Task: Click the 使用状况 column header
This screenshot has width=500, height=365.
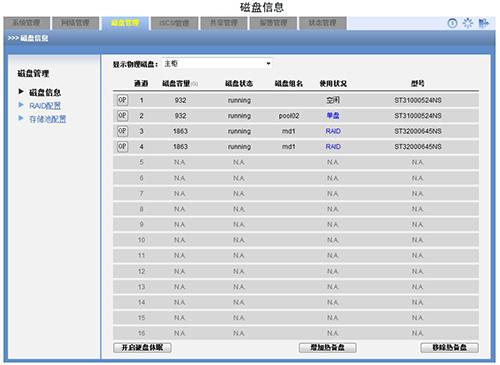Action: pyautogui.click(x=333, y=83)
